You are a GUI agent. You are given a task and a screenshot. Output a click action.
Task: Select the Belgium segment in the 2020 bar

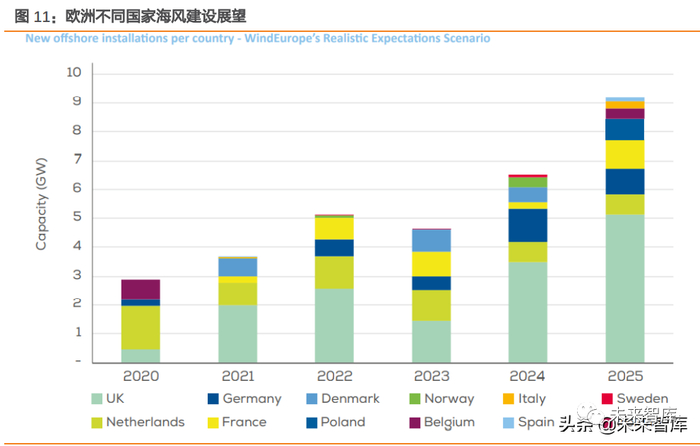[141, 289]
